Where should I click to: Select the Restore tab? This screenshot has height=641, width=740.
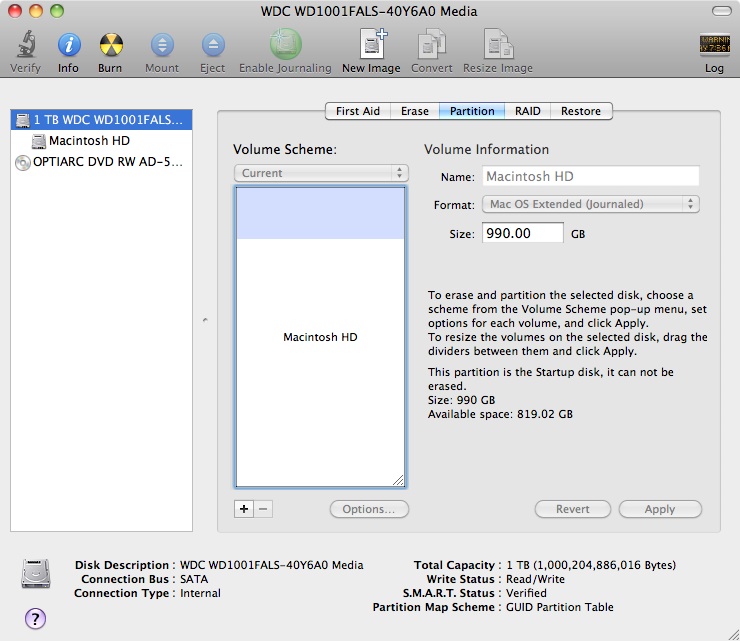(x=581, y=111)
